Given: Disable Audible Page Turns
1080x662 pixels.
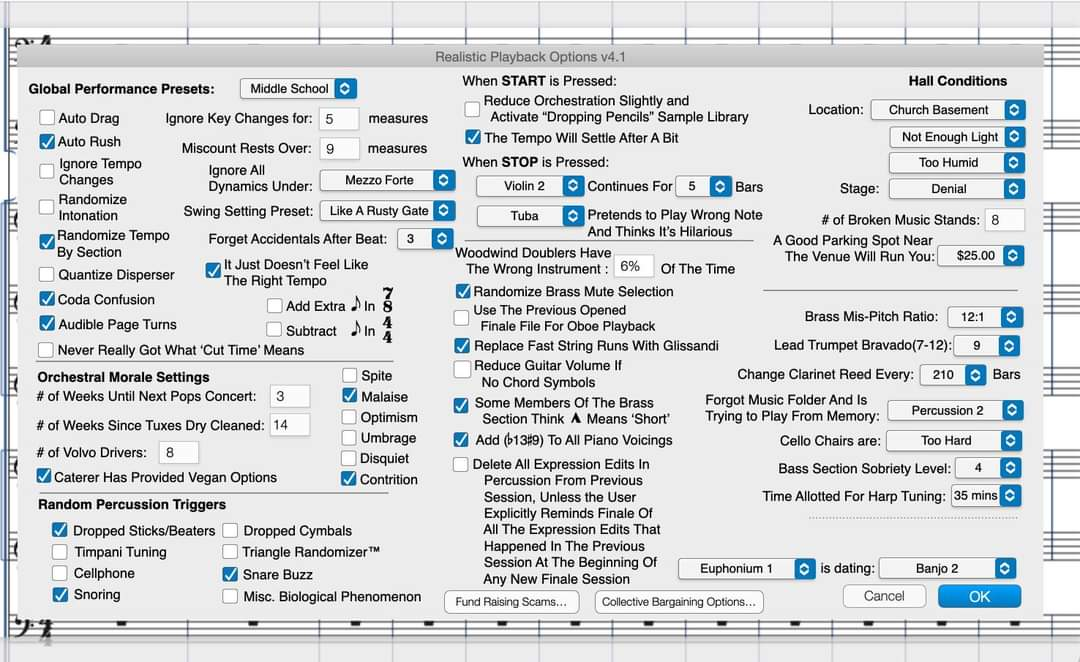Looking at the screenshot, I should click(47, 324).
